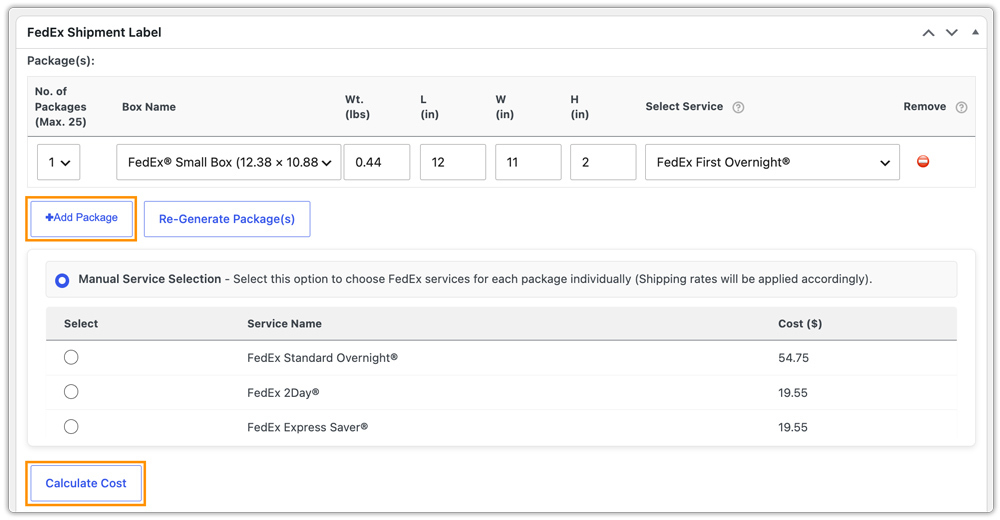Open the number of packages dropdown
This screenshot has width=1000, height=520.
pos(59,162)
